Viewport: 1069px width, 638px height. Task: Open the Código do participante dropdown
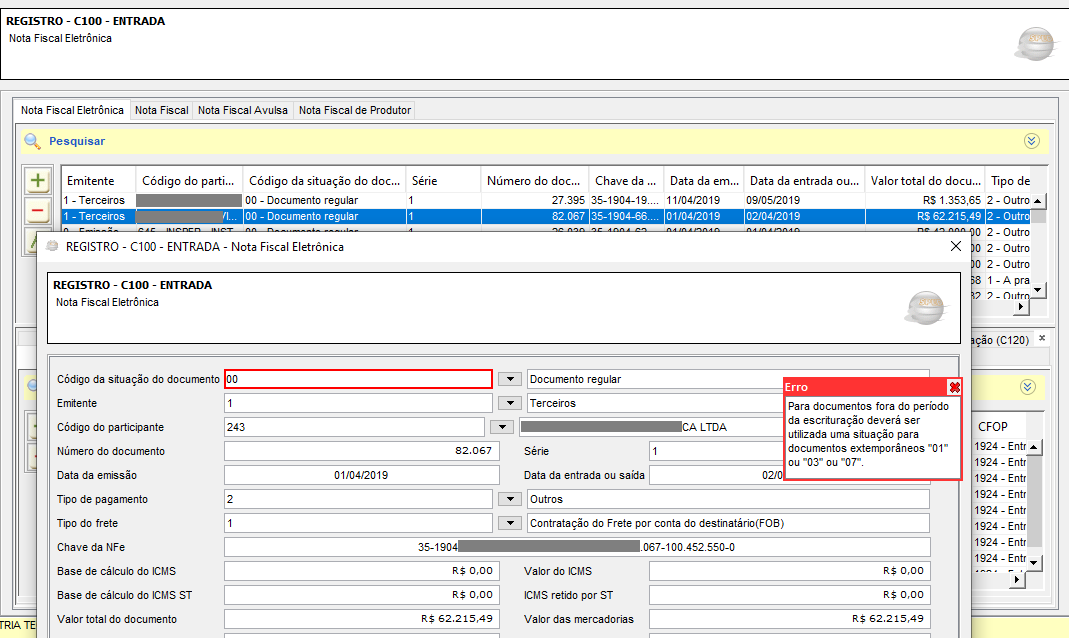click(503, 427)
